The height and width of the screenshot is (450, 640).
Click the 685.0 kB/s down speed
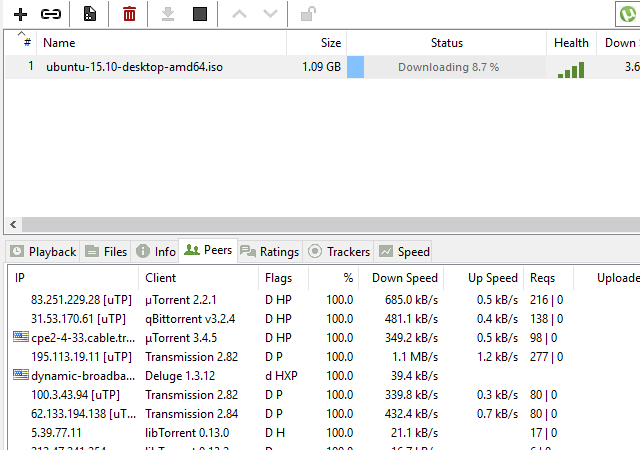(x=411, y=300)
